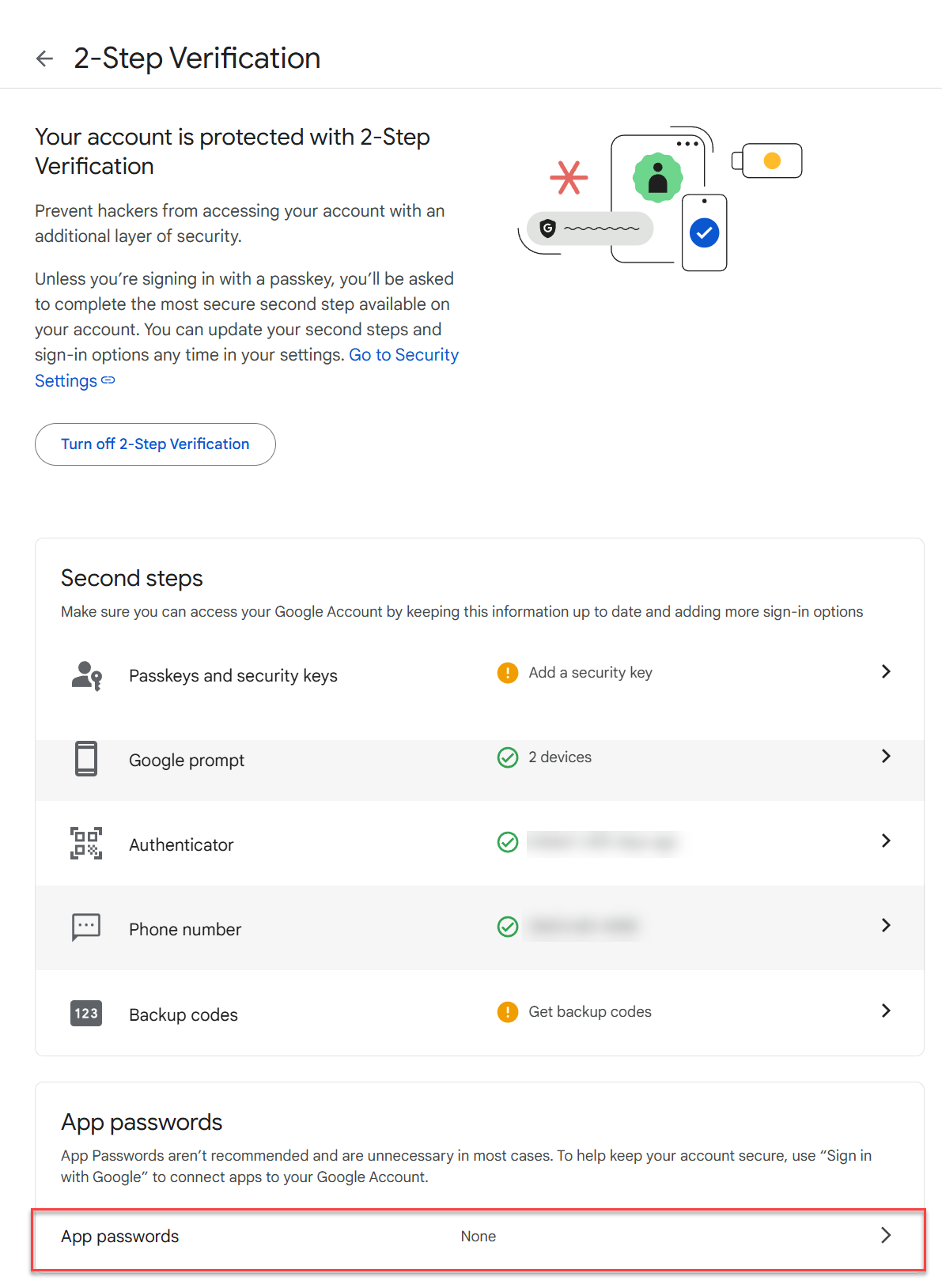This screenshot has width=942, height=1288.
Task: Click the Phone number message icon
Action: point(86,927)
